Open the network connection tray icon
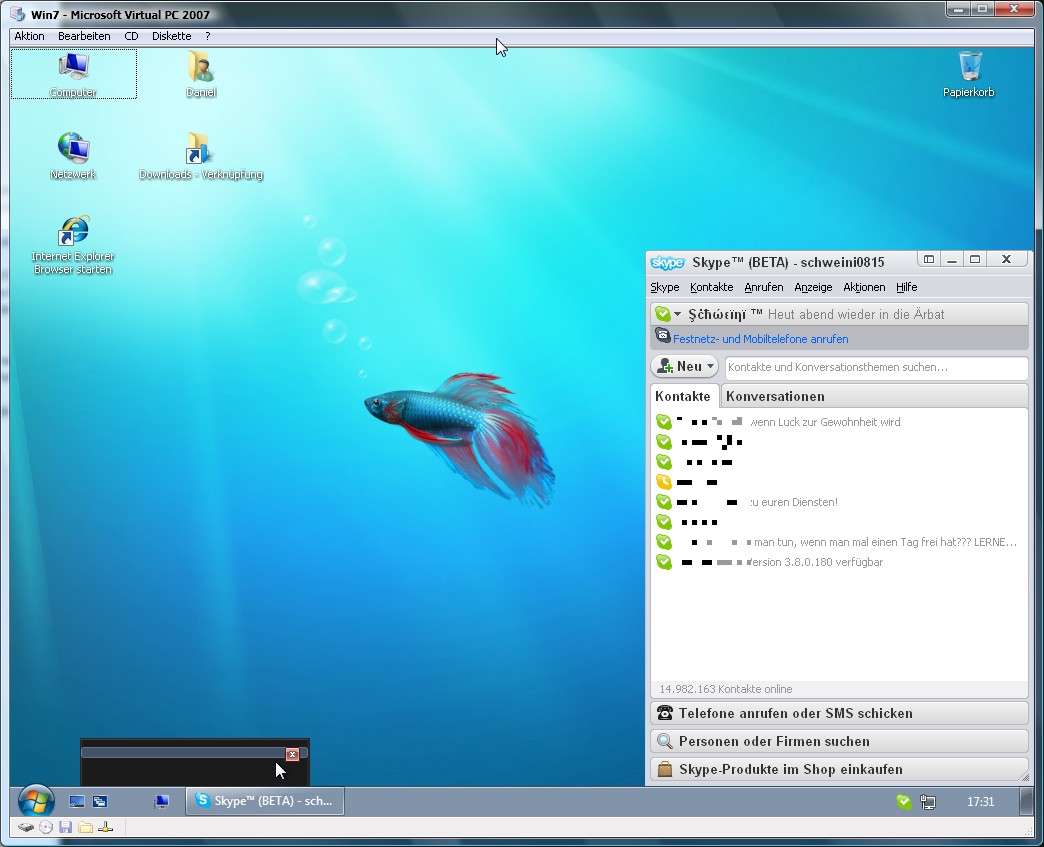Image resolution: width=1044 pixels, height=847 pixels. pos(927,802)
